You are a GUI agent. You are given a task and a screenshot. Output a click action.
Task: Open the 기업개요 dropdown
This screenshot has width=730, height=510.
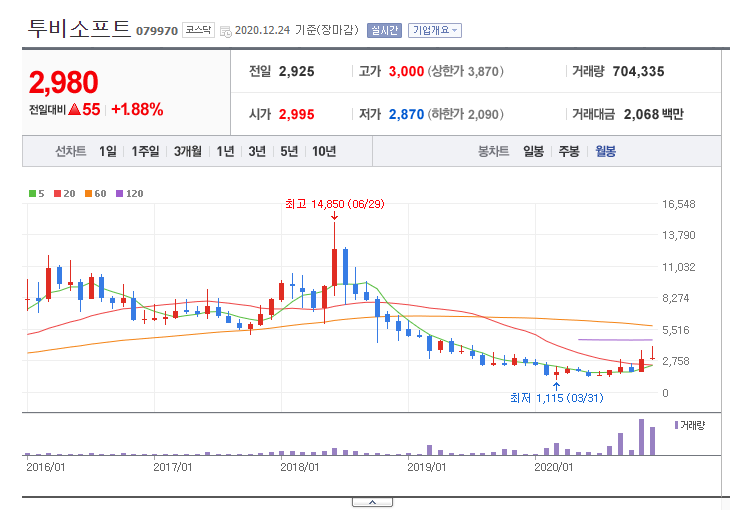click(x=435, y=30)
